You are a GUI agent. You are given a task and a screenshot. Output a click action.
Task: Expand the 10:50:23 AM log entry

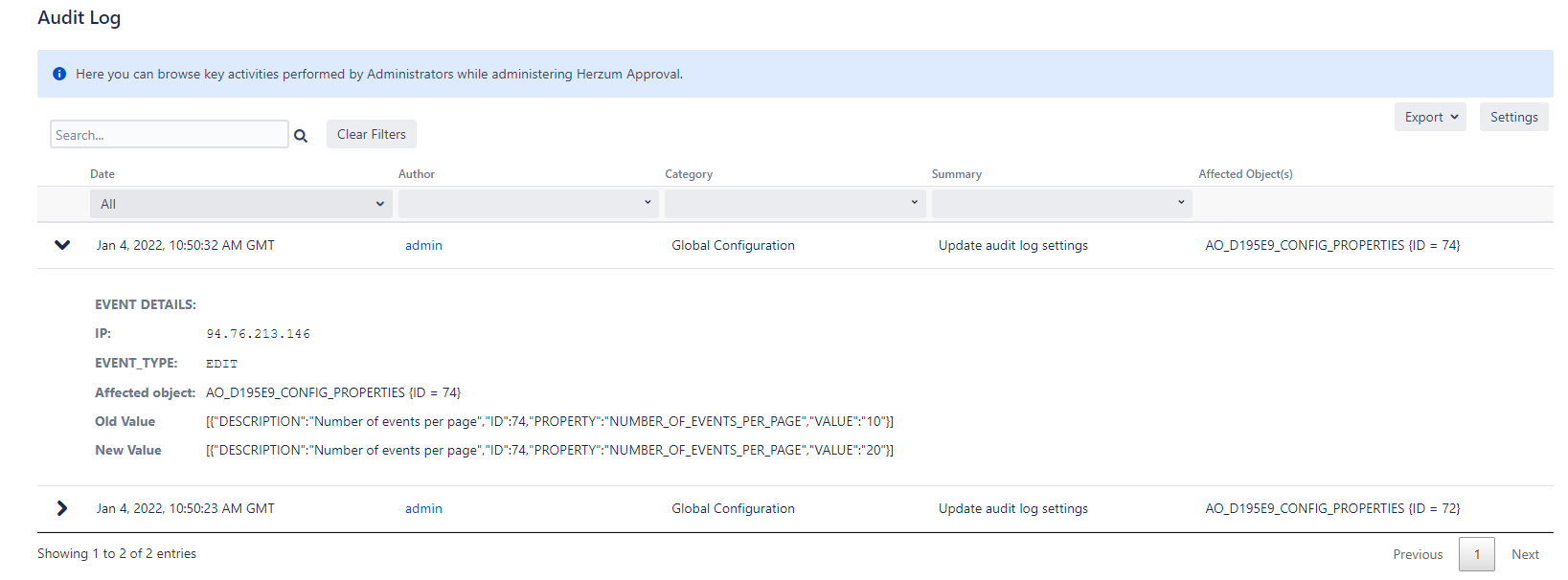pyautogui.click(x=62, y=508)
